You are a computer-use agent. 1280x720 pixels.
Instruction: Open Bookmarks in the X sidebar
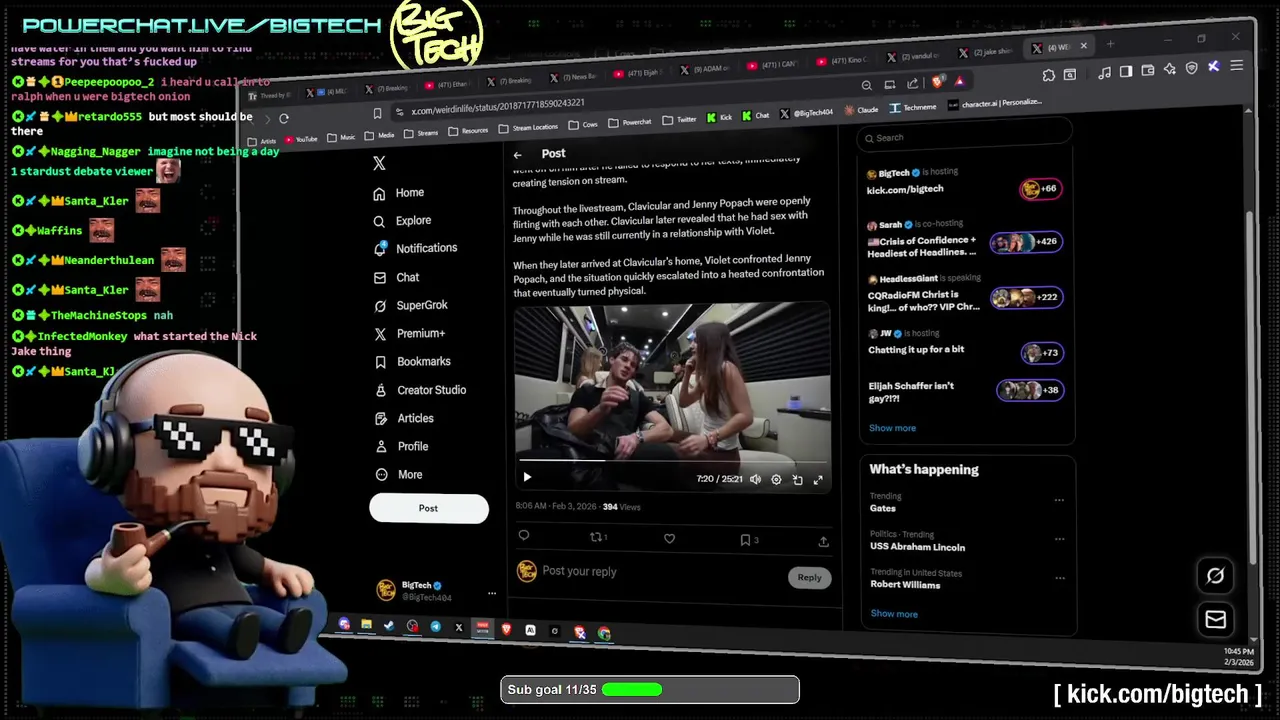(412, 361)
